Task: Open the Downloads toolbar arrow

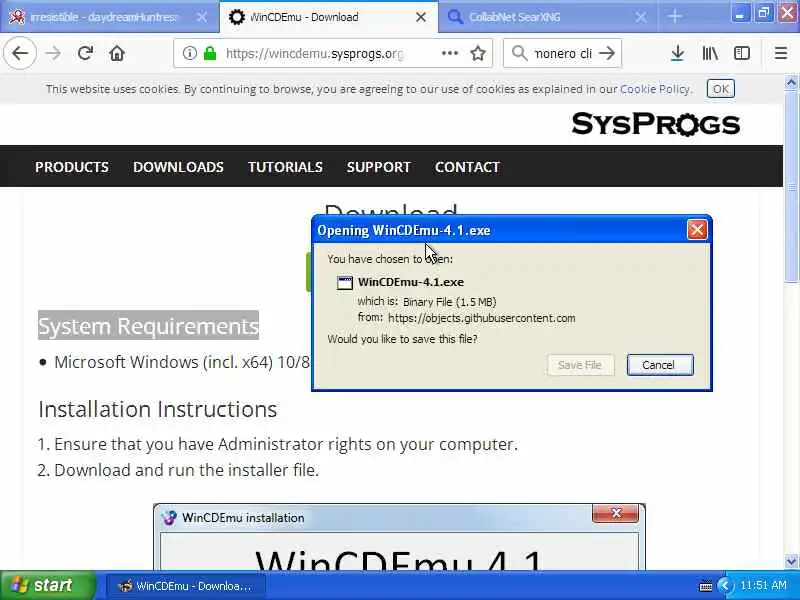Action: point(677,53)
